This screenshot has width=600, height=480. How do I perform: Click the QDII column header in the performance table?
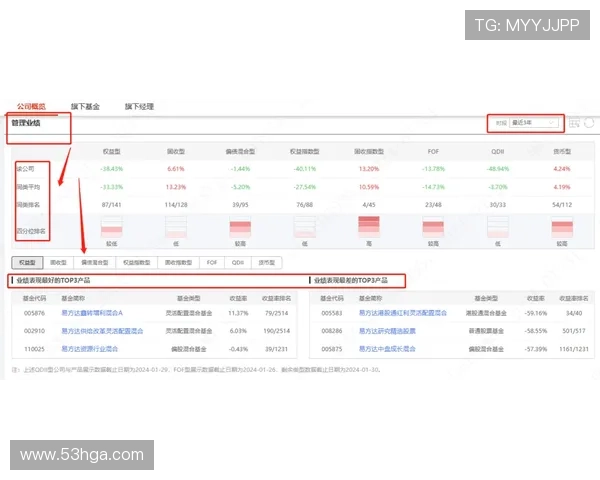[x=498, y=152]
